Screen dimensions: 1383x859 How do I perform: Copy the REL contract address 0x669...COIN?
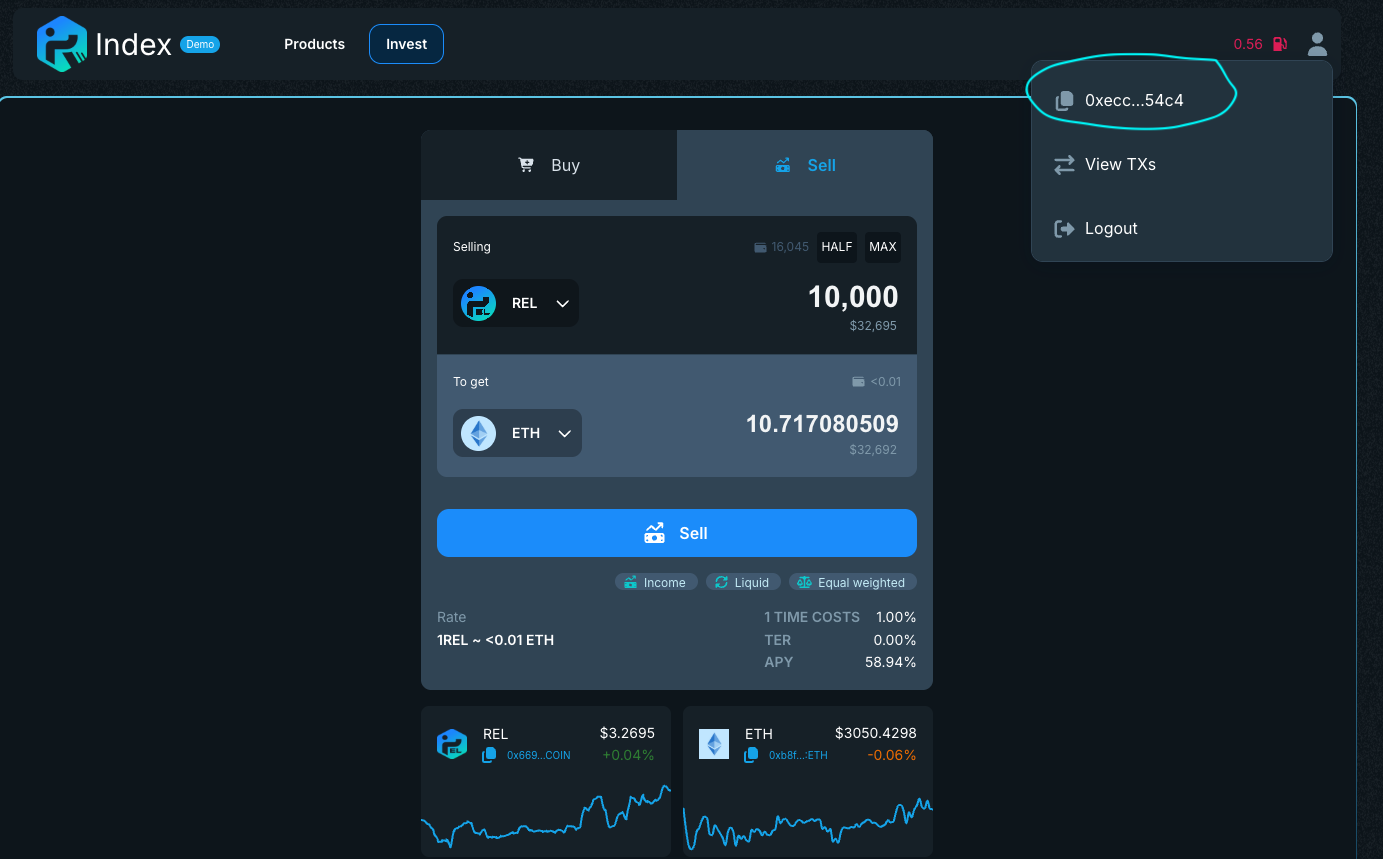click(x=489, y=755)
